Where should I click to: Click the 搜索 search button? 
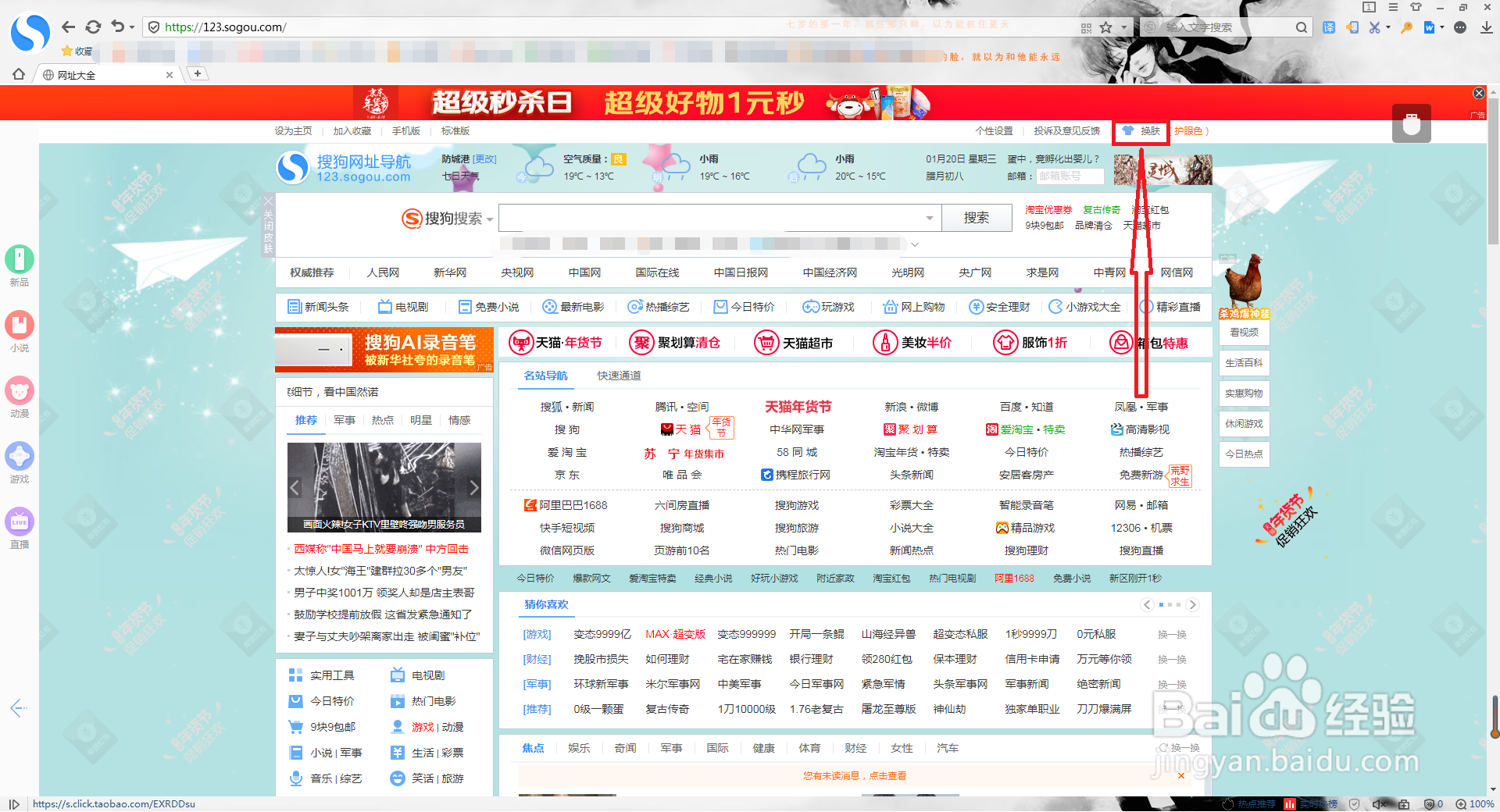coord(977,218)
